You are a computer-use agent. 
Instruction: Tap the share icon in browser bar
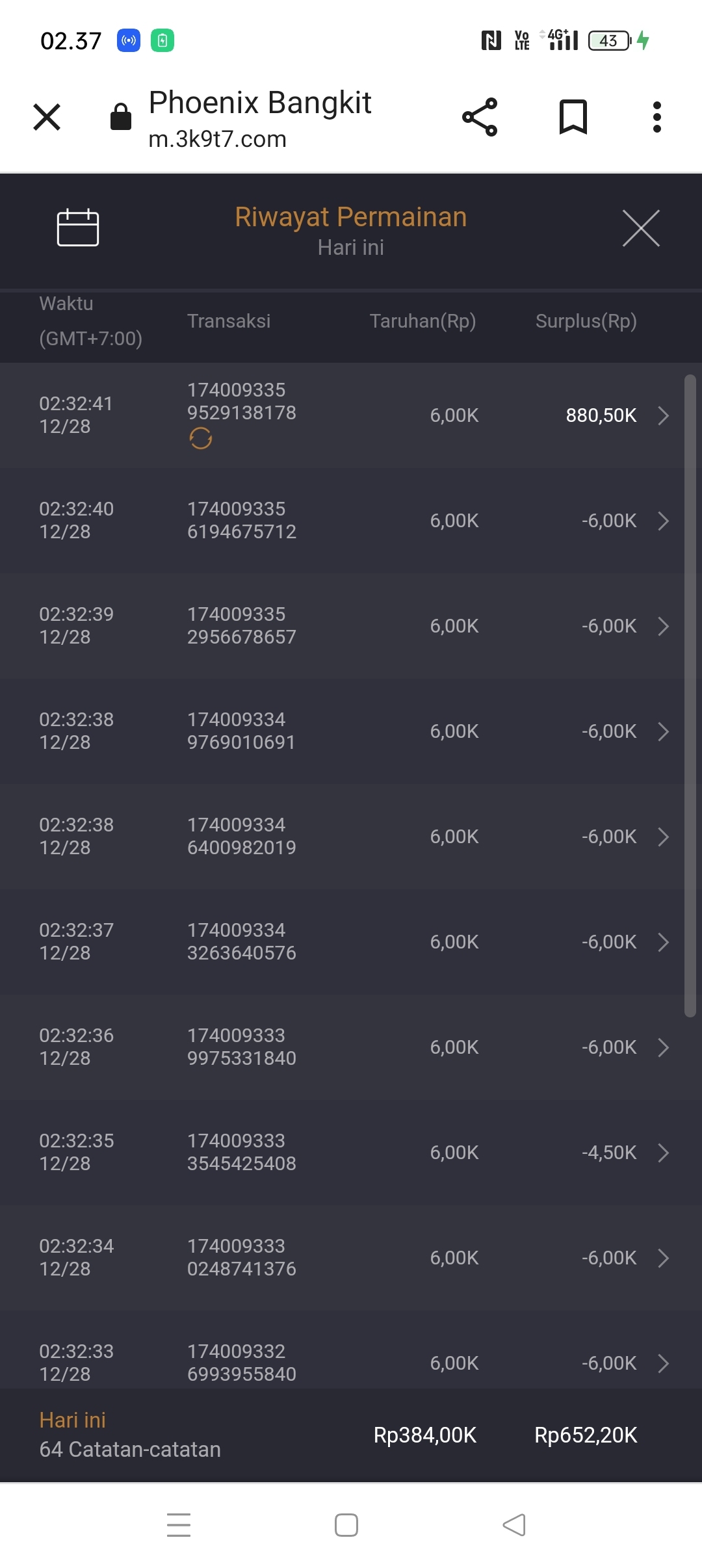click(x=480, y=117)
